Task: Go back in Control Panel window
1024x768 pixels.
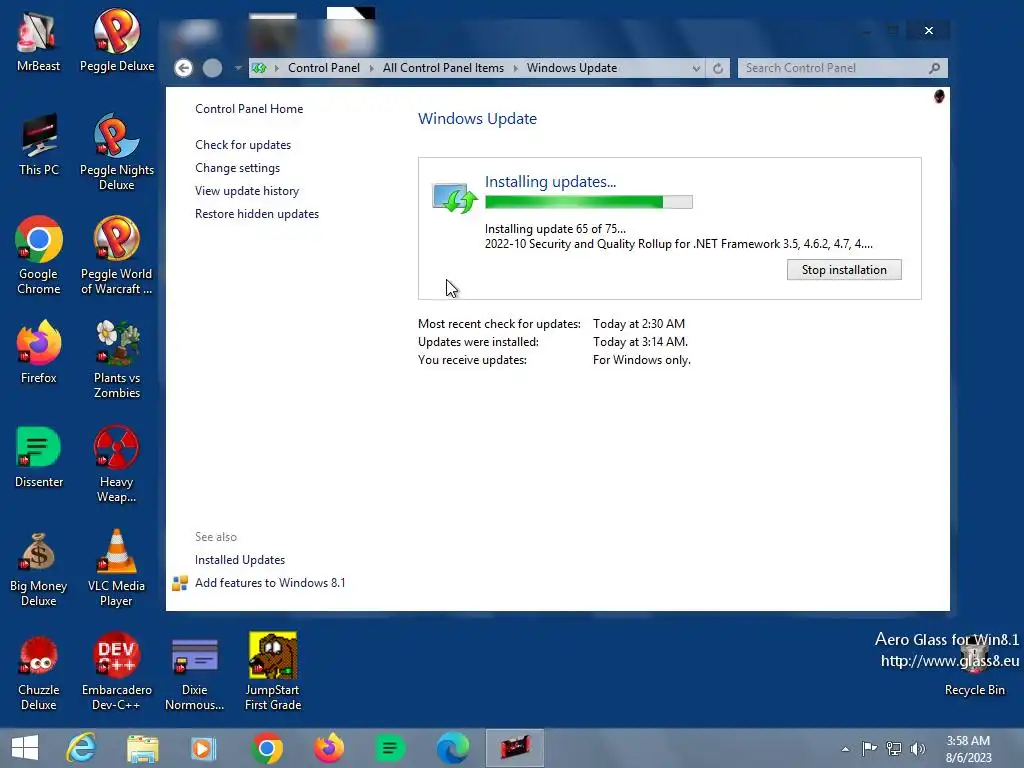Action: click(x=184, y=68)
